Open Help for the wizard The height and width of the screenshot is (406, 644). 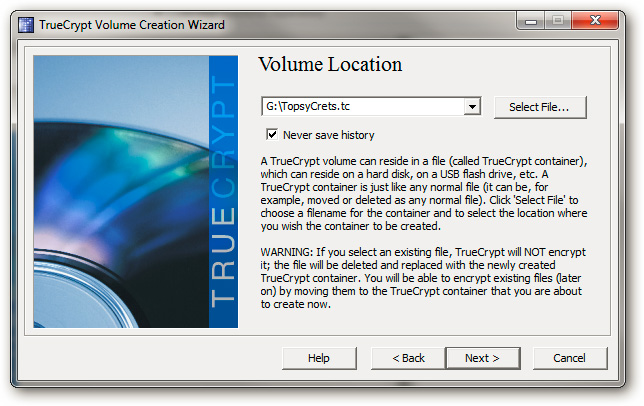(319, 358)
